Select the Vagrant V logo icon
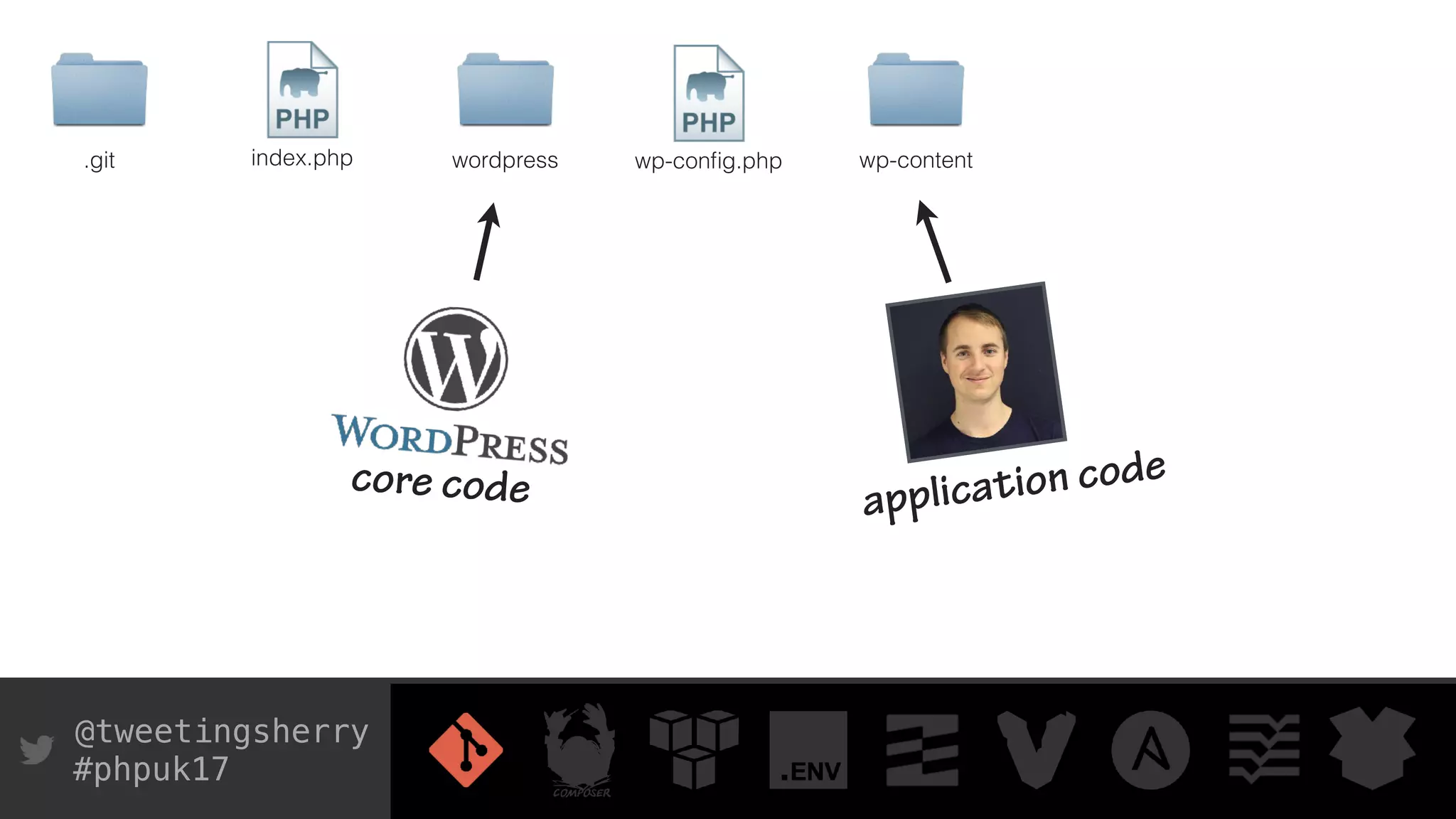The height and width of the screenshot is (819, 1456). [1037, 750]
